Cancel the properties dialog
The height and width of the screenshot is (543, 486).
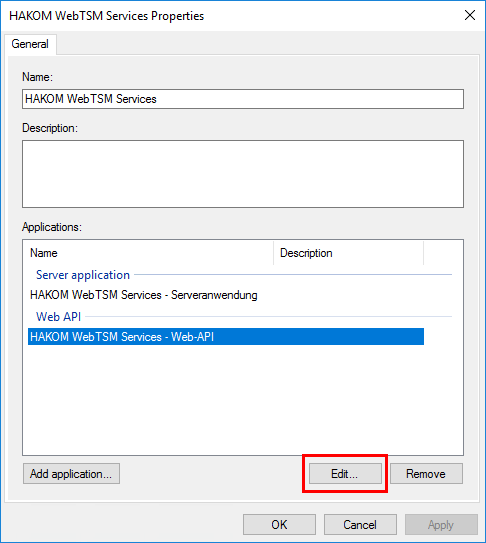pyautogui.click(x=360, y=524)
